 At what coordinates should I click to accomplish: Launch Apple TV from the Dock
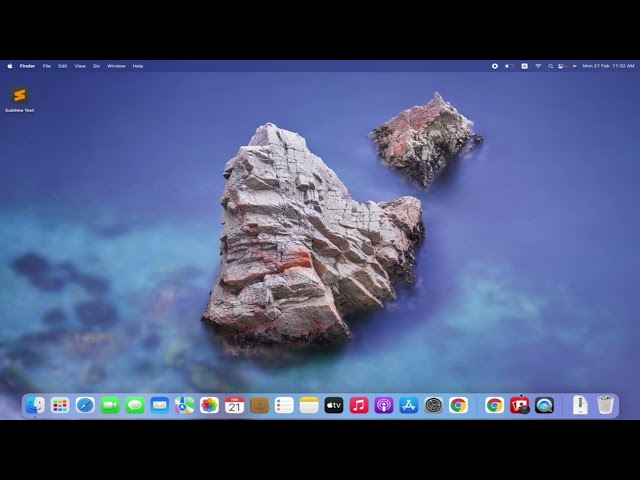coord(334,405)
